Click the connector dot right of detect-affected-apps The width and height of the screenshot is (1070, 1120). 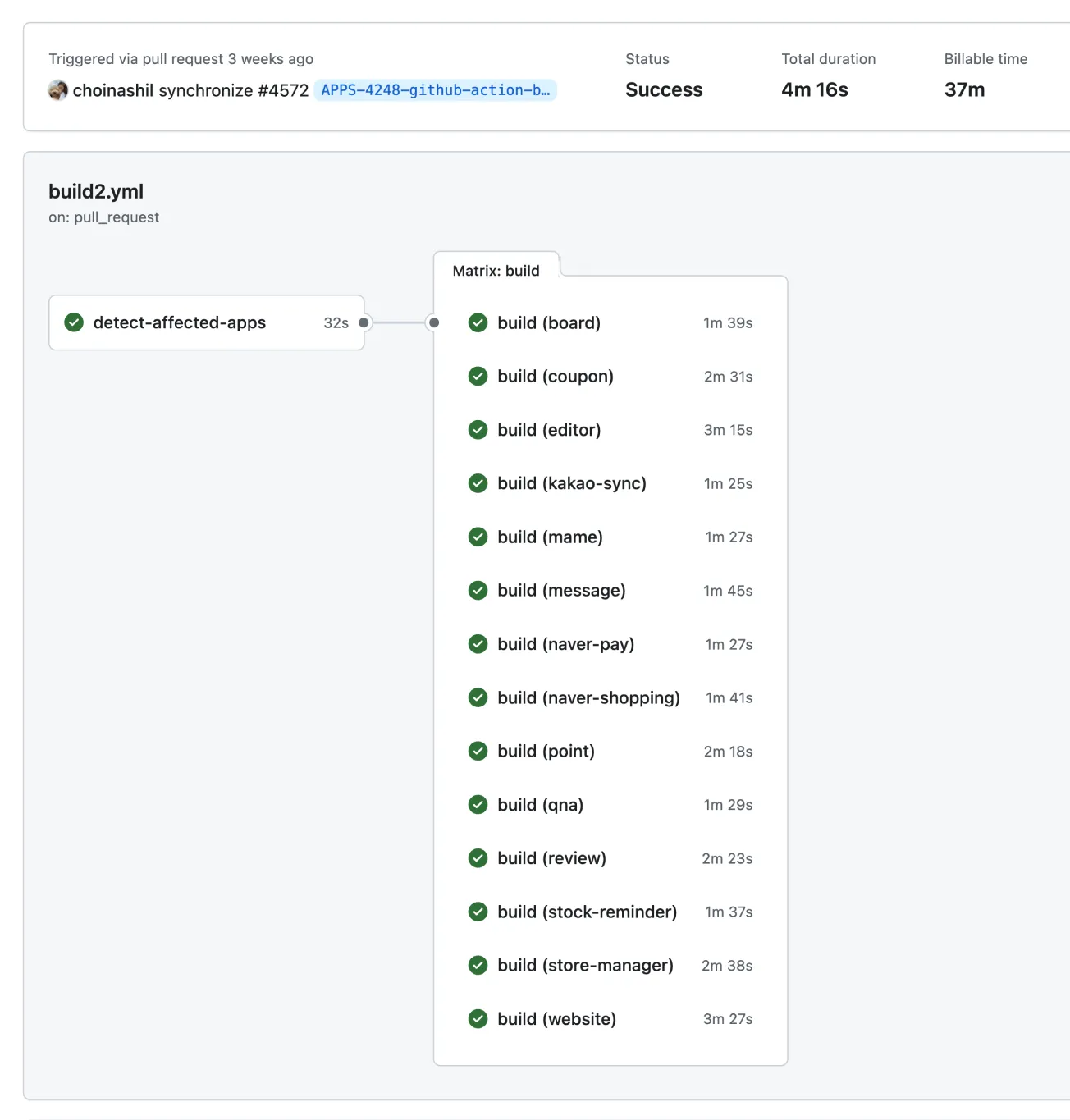(364, 322)
